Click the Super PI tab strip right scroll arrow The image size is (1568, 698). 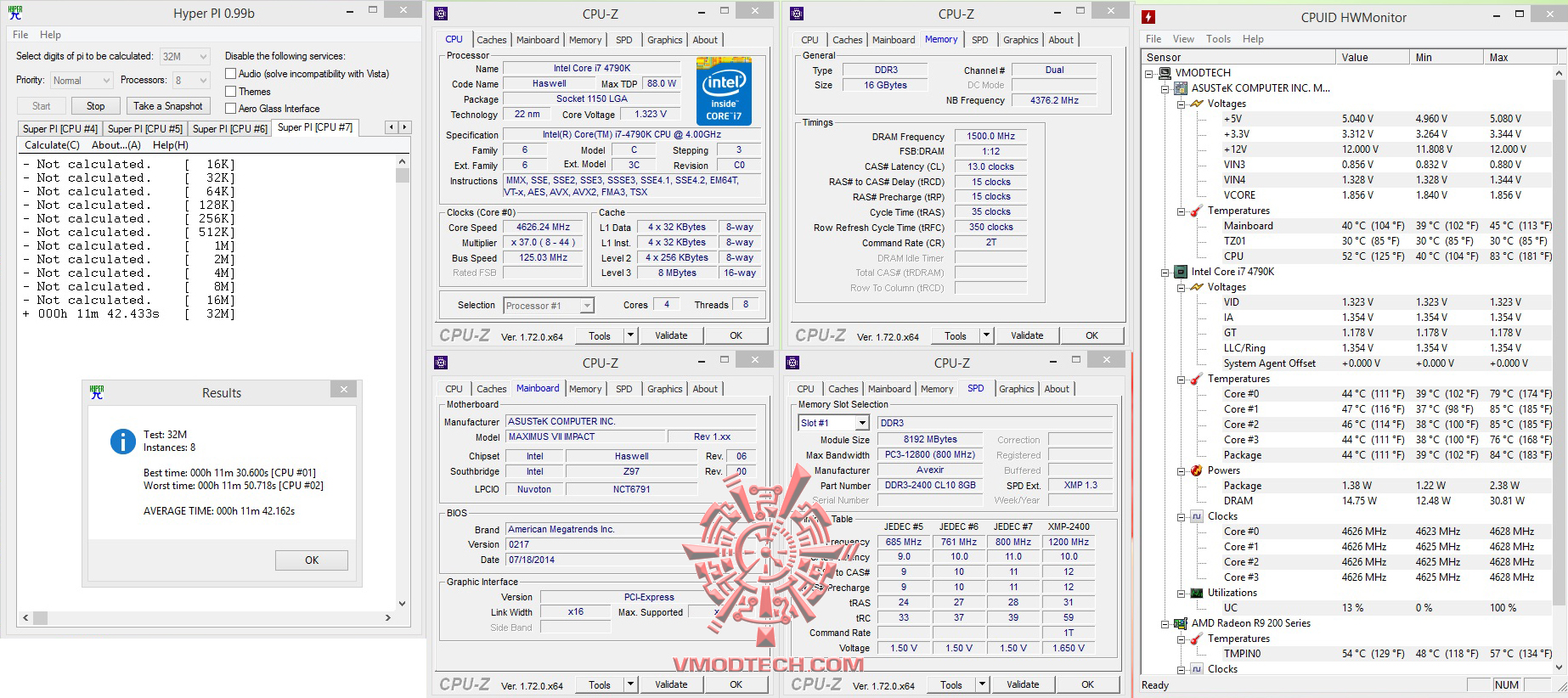coord(404,127)
